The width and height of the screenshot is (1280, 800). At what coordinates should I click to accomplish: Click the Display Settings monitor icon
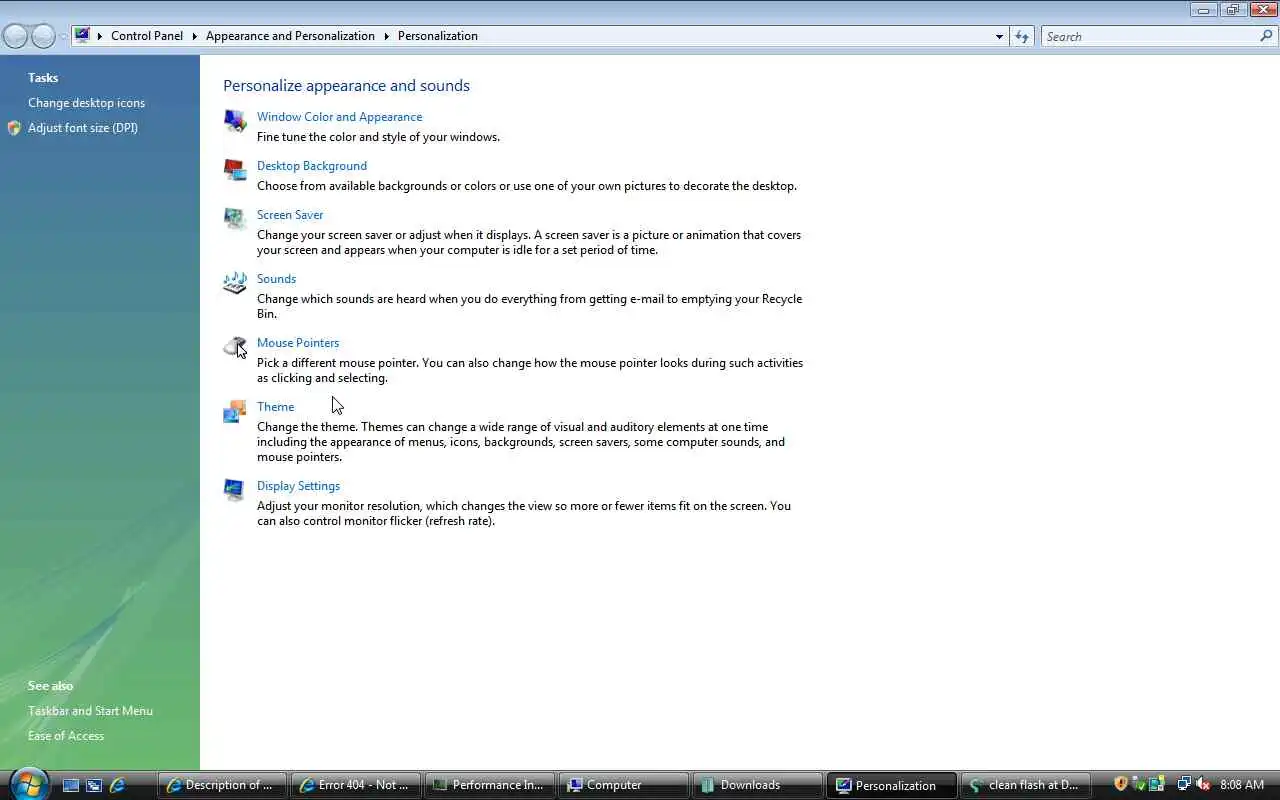[x=235, y=490]
